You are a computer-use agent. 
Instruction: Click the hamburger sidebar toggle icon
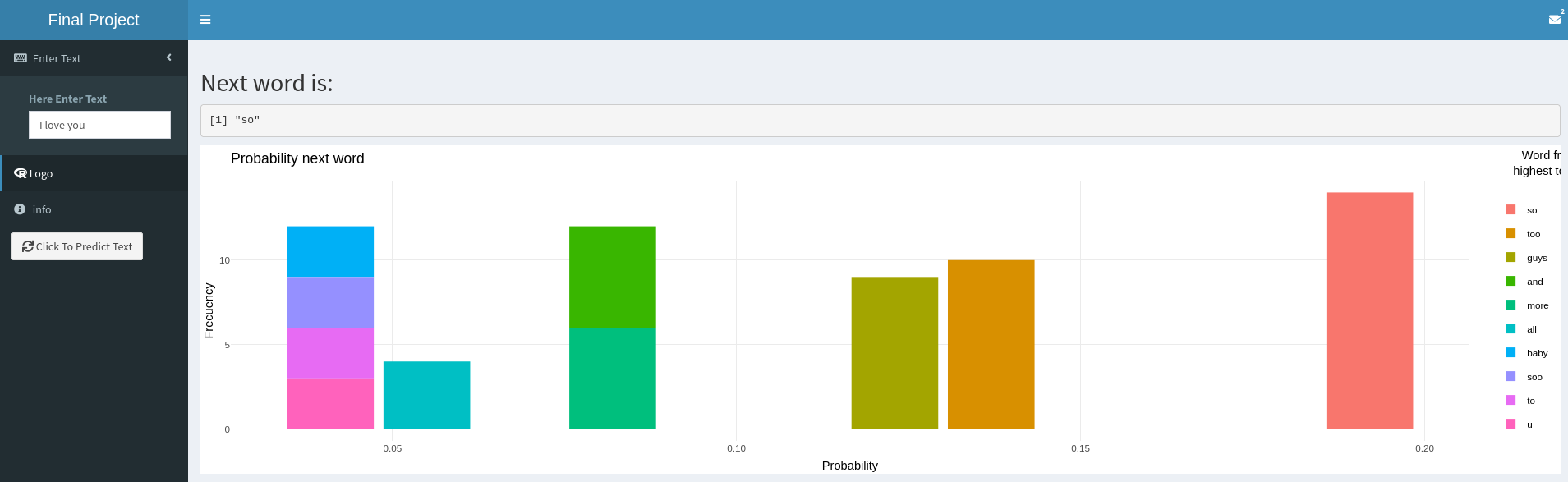point(205,20)
